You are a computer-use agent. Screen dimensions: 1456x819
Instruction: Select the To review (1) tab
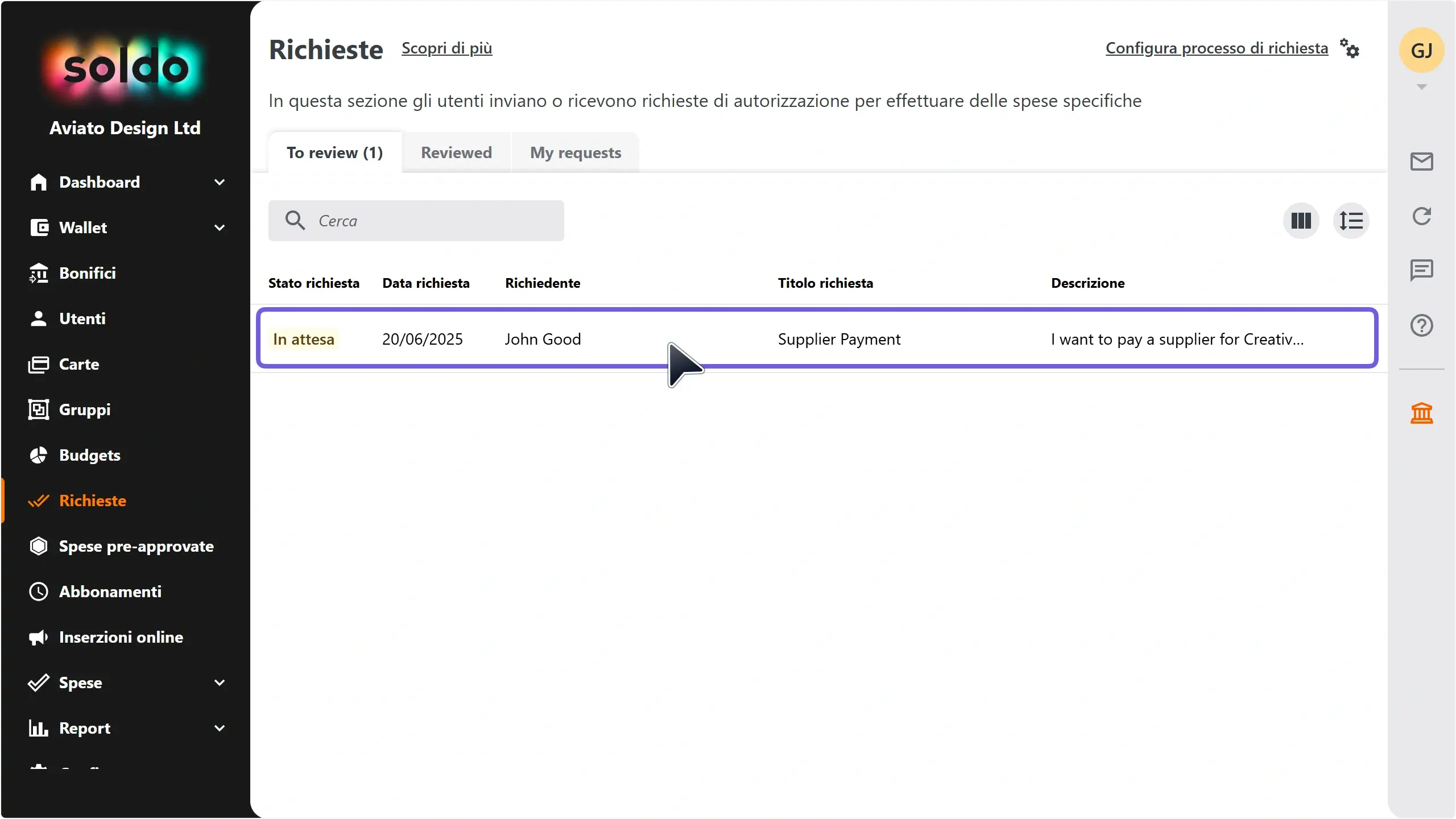click(335, 152)
